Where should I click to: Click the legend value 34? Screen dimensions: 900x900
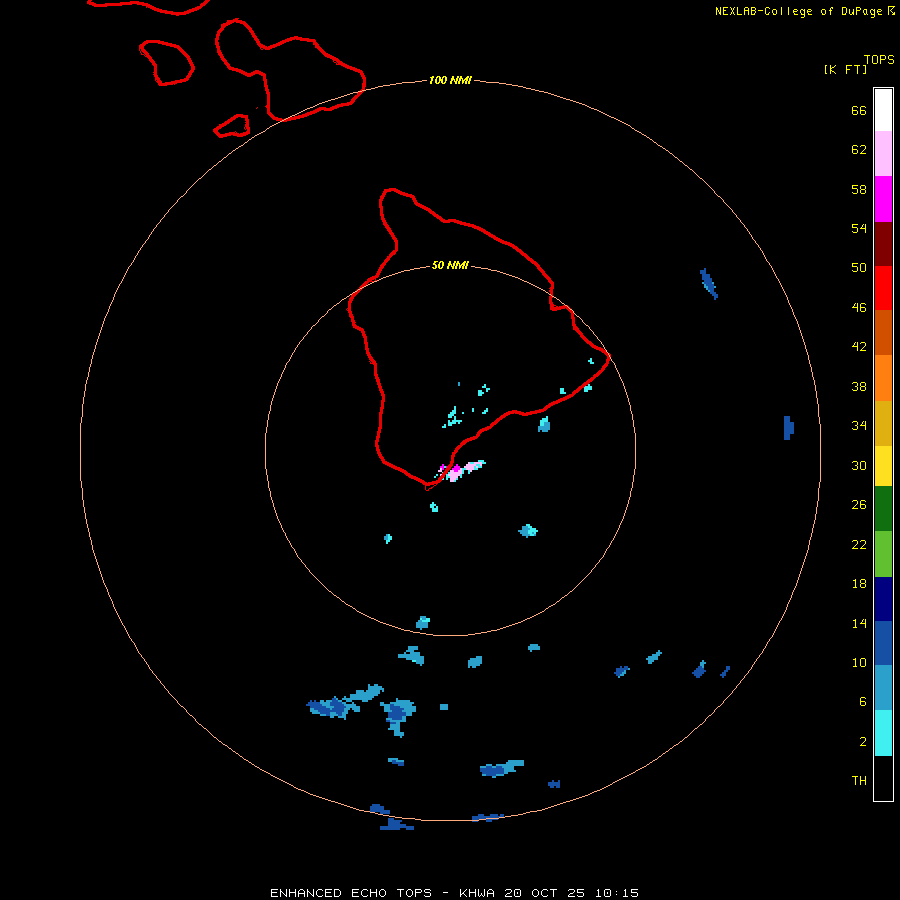[x=859, y=425]
